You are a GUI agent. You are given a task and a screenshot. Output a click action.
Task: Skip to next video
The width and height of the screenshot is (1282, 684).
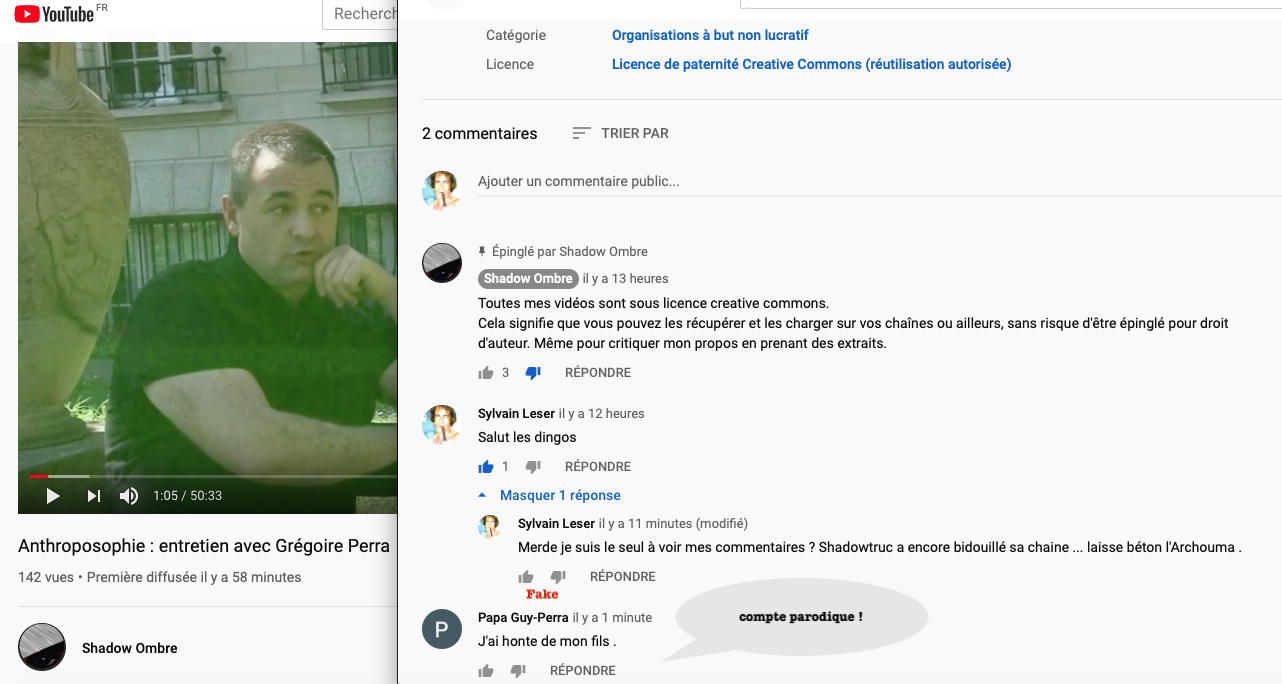coord(94,496)
